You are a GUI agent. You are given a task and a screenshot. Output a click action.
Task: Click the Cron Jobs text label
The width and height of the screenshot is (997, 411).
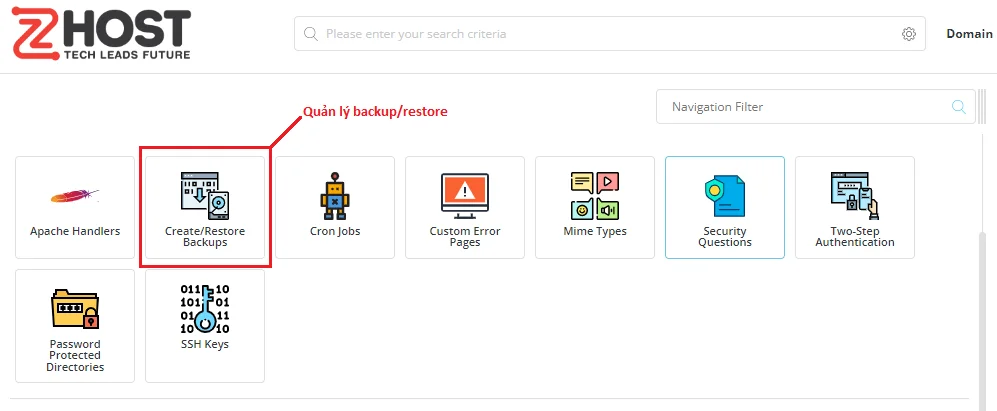coord(335,231)
